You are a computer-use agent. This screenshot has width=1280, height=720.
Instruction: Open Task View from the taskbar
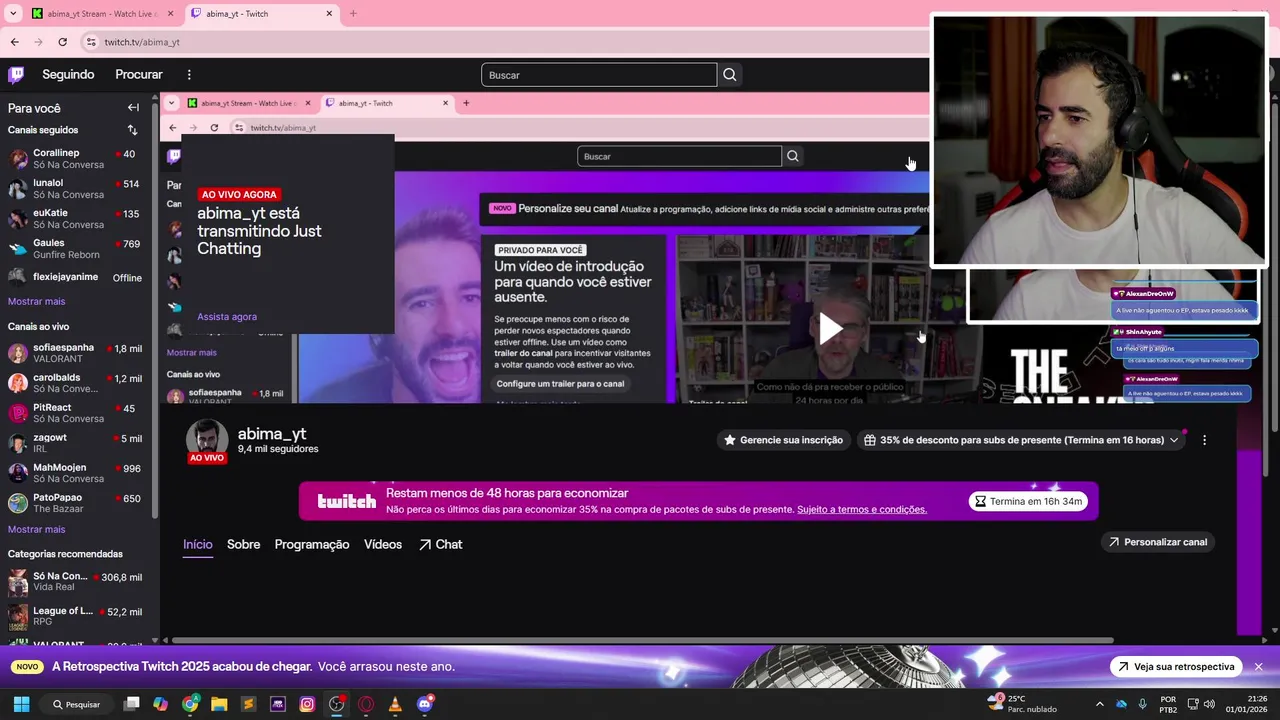click(131, 704)
